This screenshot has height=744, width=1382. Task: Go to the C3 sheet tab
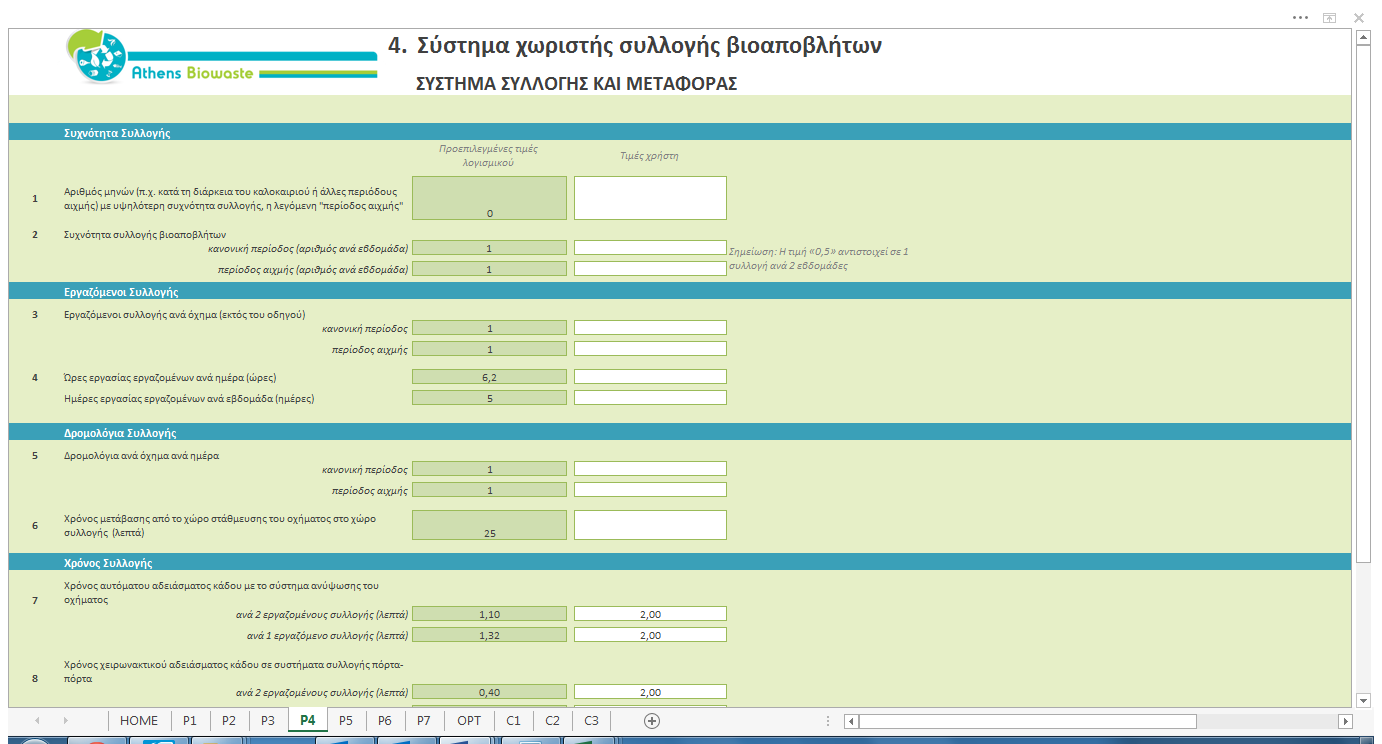[x=591, y=720]
